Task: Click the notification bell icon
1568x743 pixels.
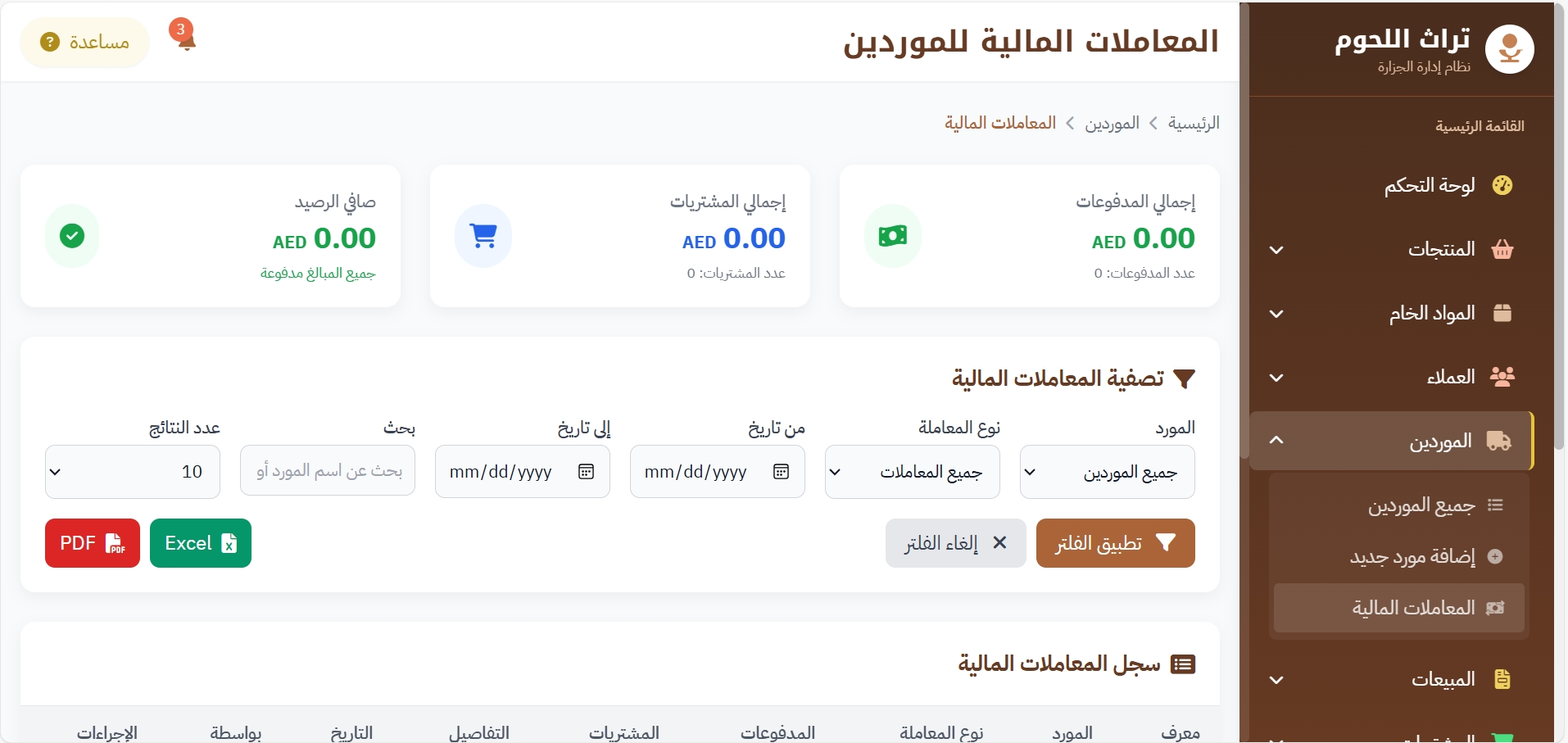Action: [186, 38]
